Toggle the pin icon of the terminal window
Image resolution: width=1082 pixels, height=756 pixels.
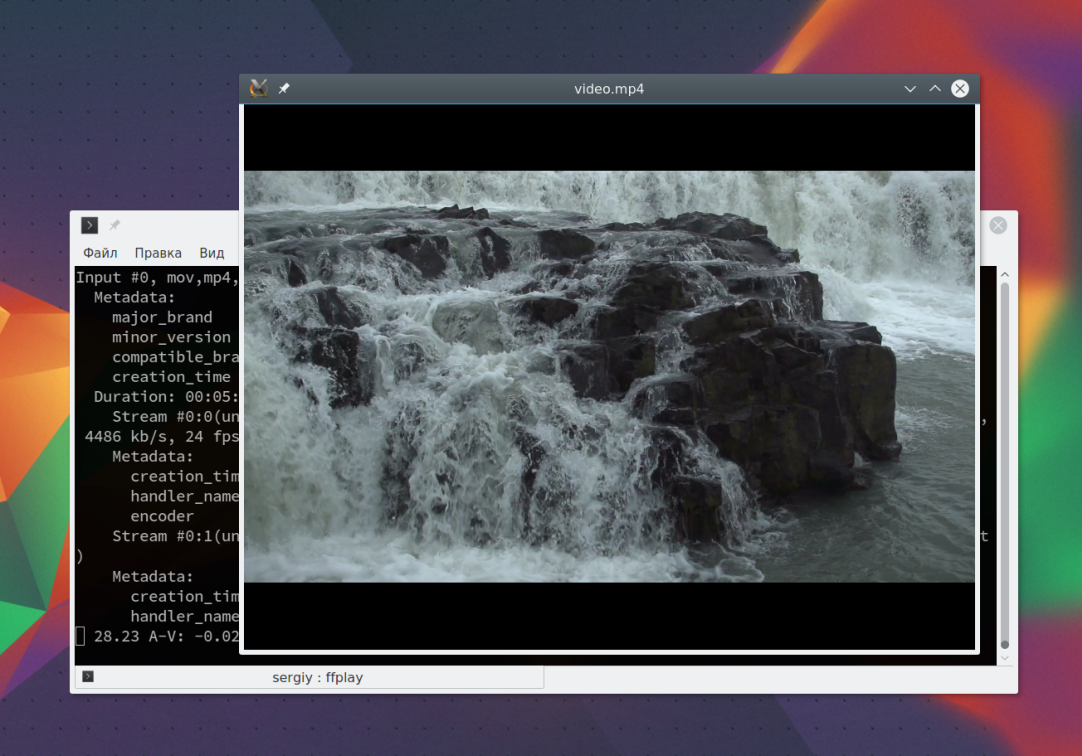click(x=115, y=225)
